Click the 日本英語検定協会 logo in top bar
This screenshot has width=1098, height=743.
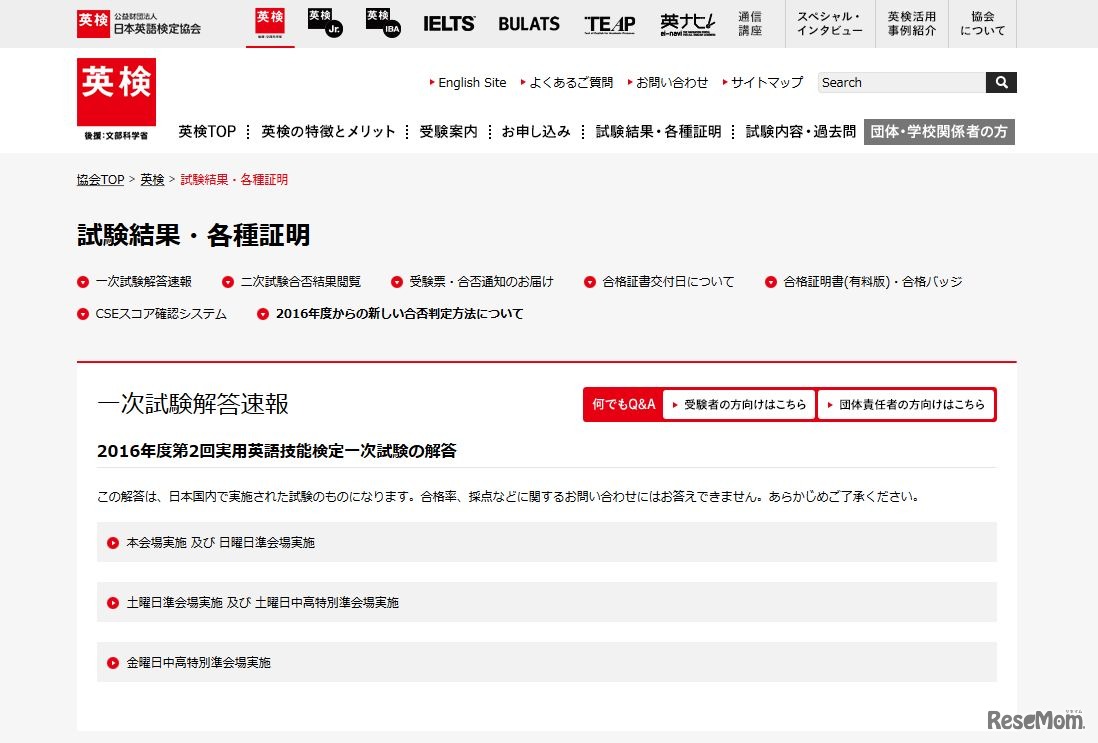pos(139,24)
